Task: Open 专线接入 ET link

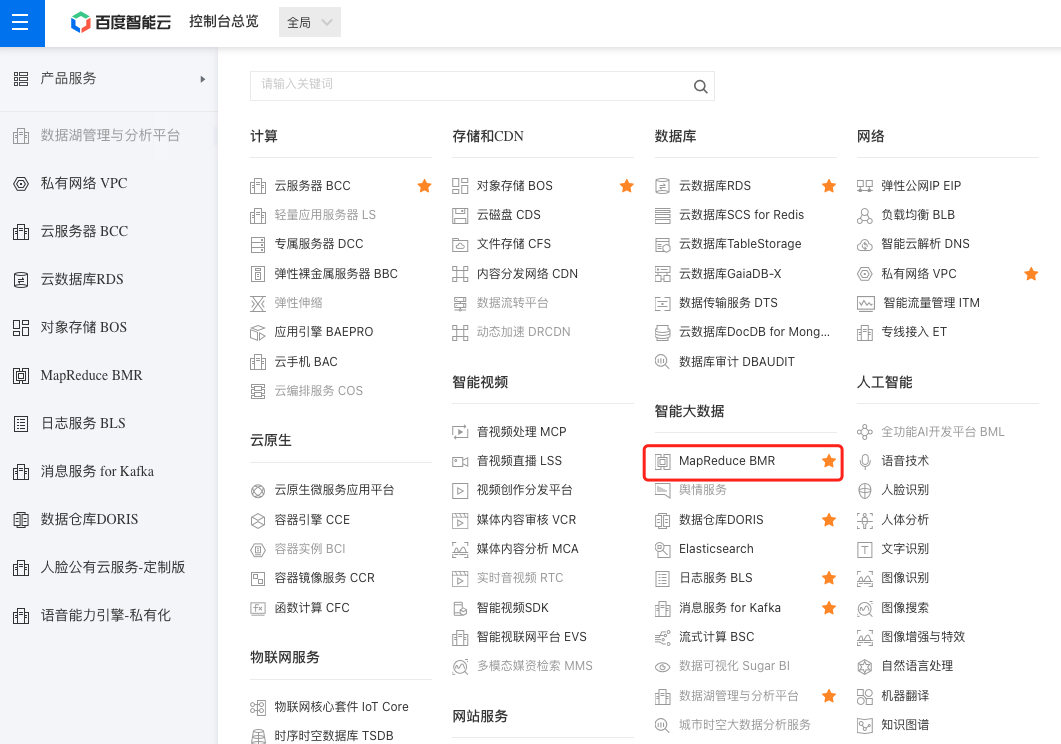Action: pos(913,331)
